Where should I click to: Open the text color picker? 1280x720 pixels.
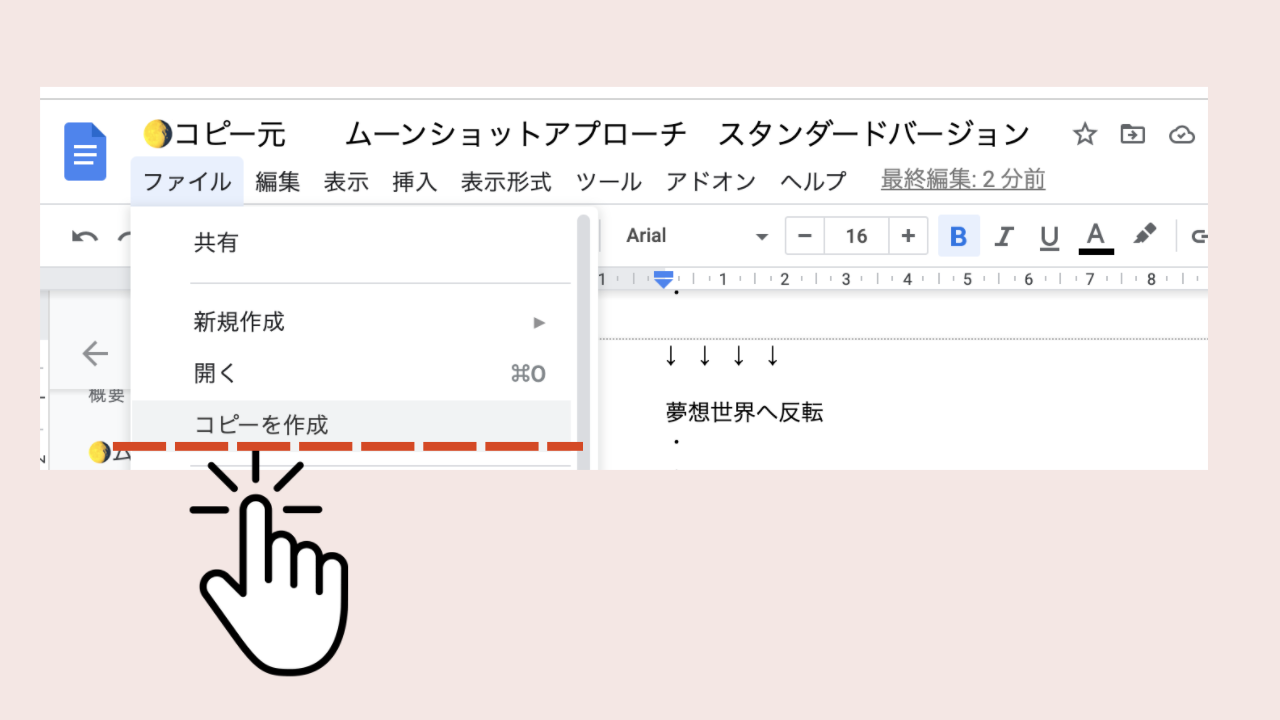[1096, 237]
